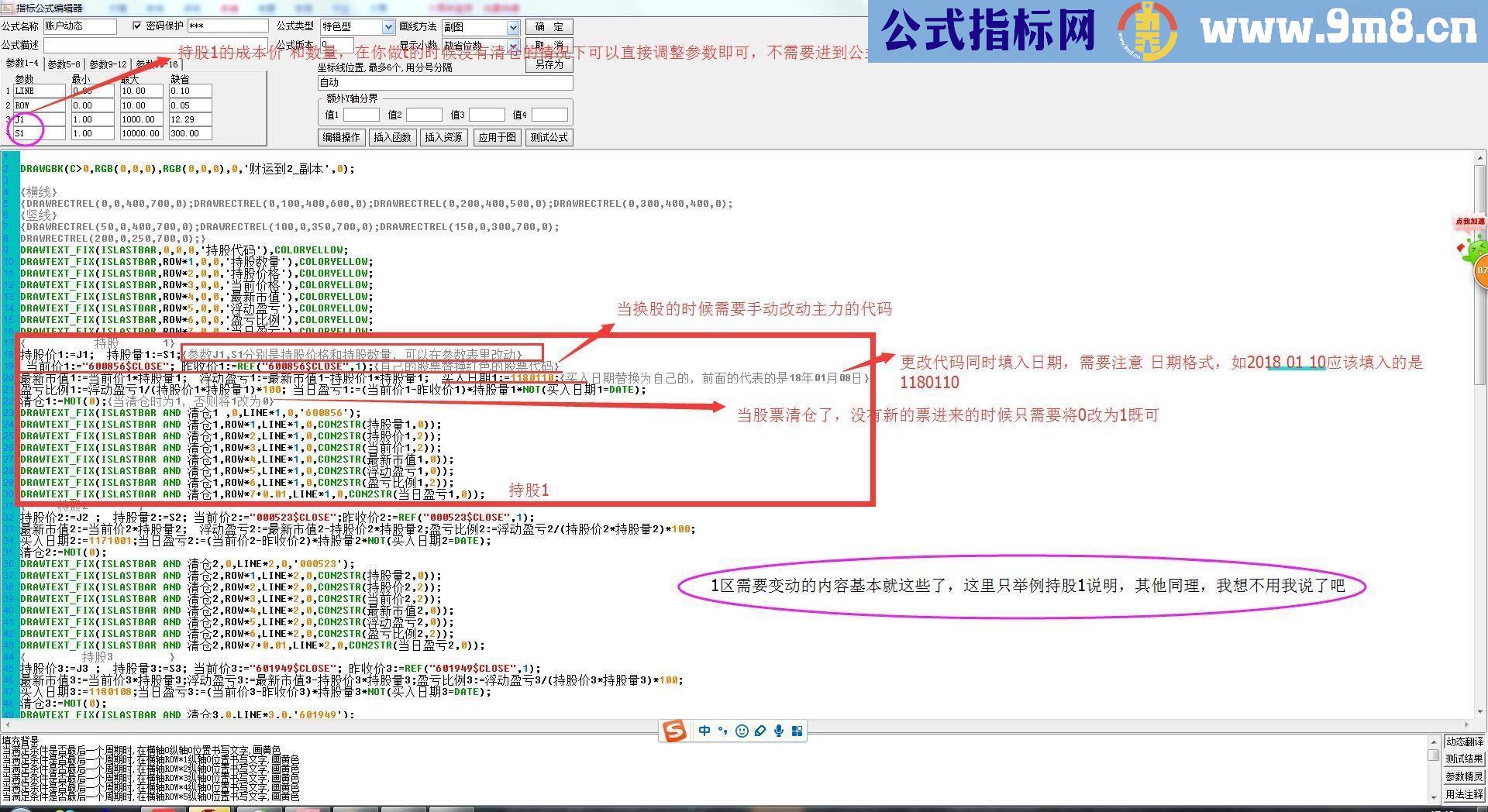Click the 公式版本 input field
The width and height of the screenshot is (1488, 812).
pyautogui.click(x=337, y=46)
